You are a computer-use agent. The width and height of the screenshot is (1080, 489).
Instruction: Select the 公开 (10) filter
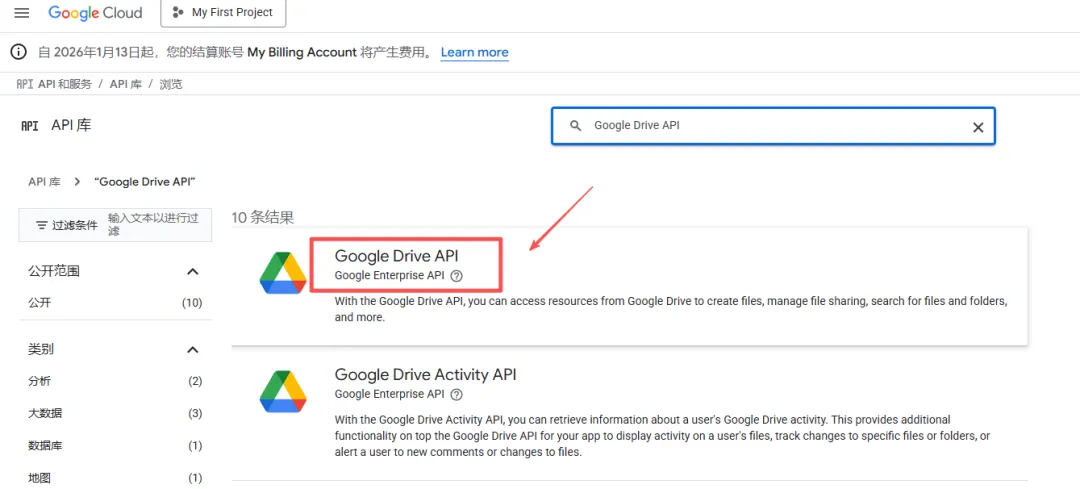[115, 303]
